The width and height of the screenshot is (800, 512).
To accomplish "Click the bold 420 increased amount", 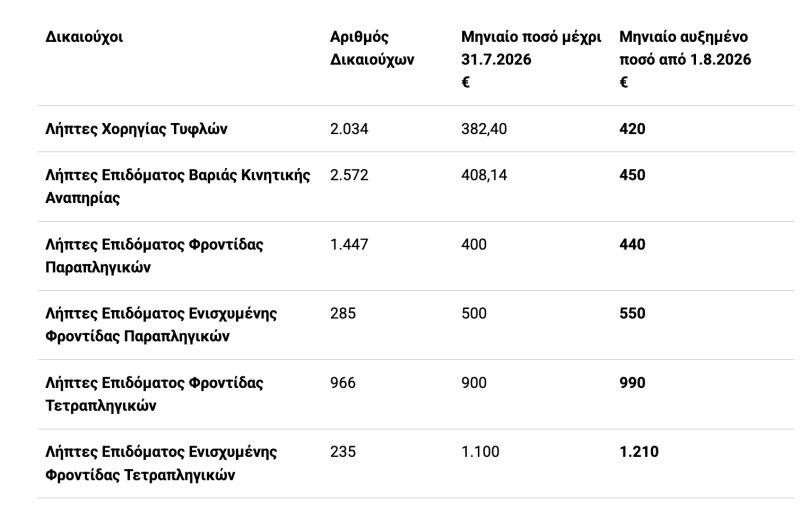I will coord(632,129).
